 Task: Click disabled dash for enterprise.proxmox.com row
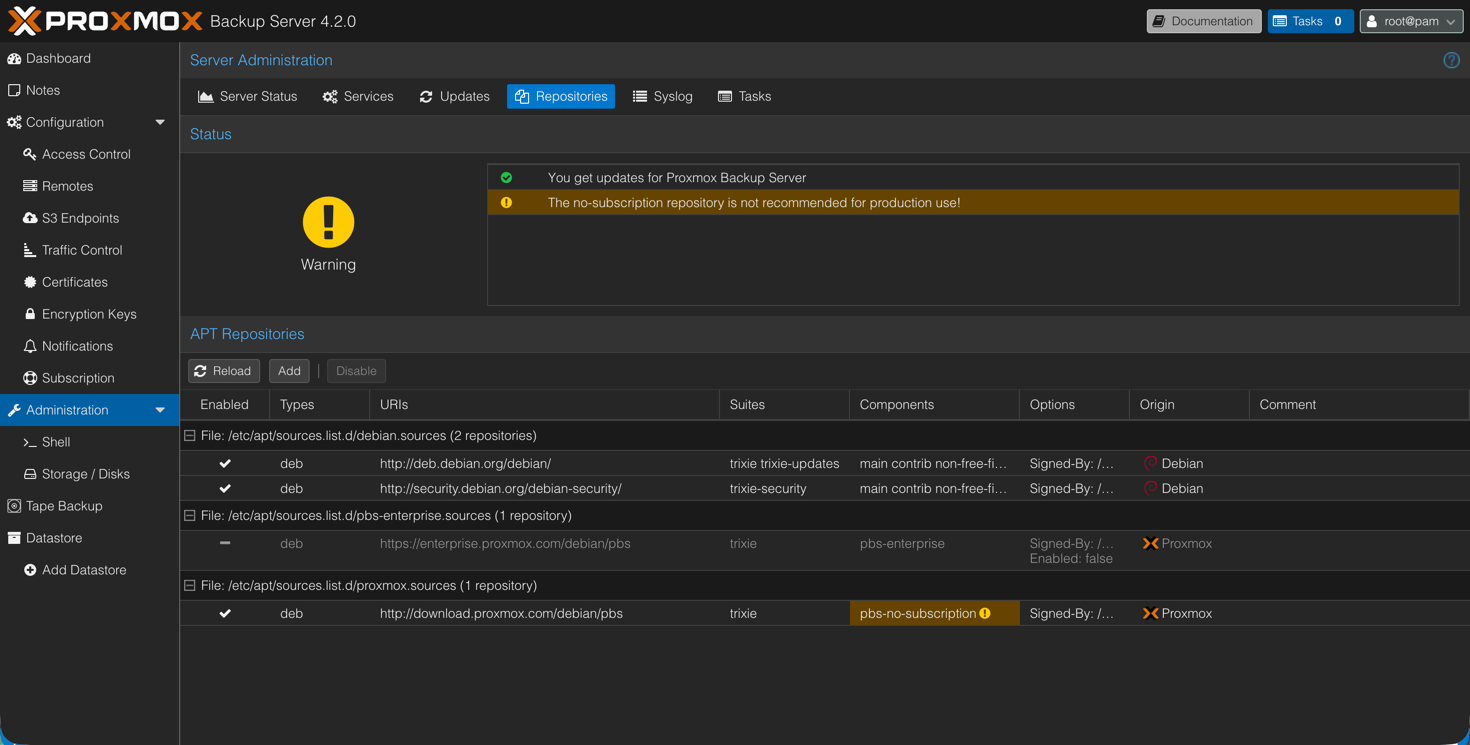[x=225, y=543]
